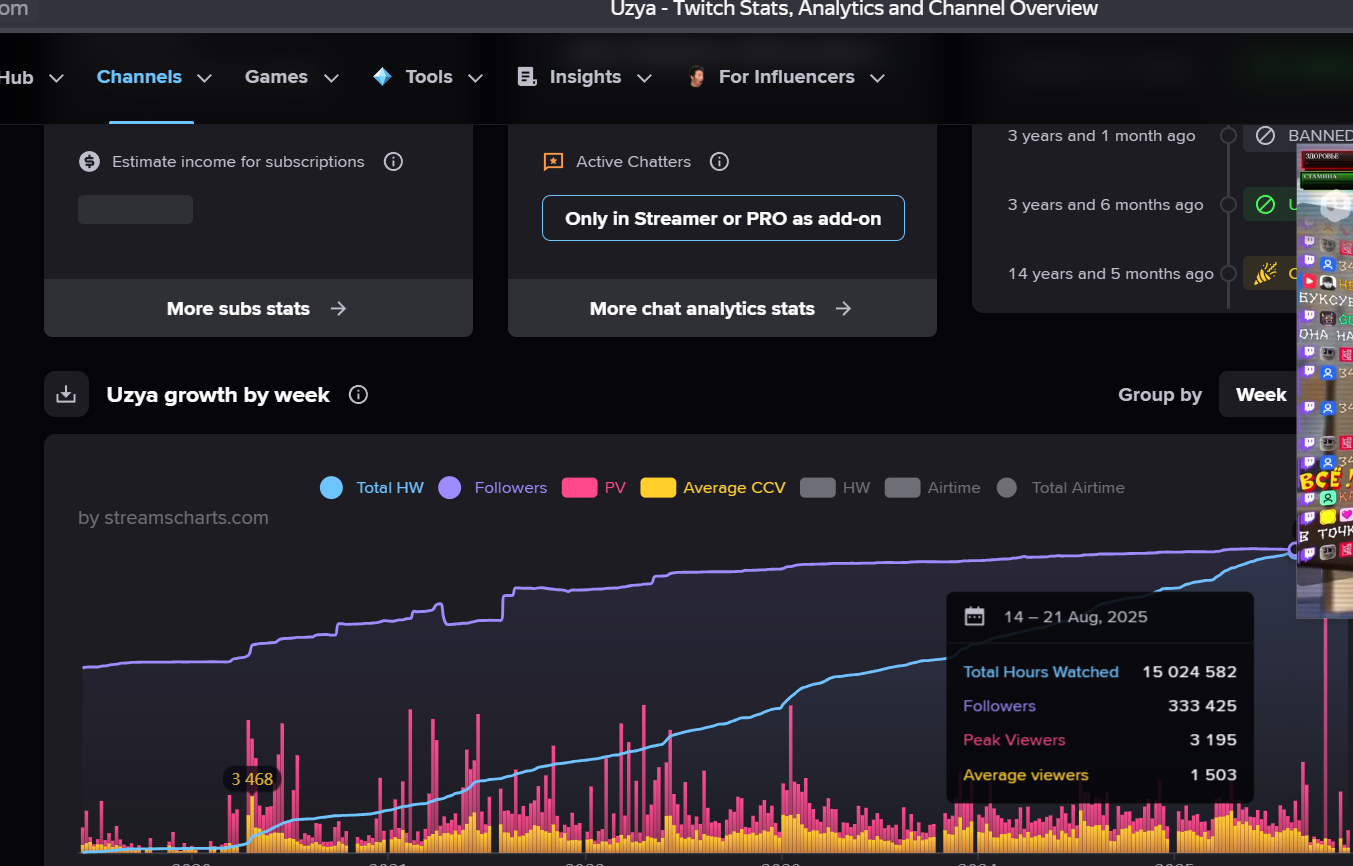
Task: Download the Uzya growth chart data
Action: (66, 394)
